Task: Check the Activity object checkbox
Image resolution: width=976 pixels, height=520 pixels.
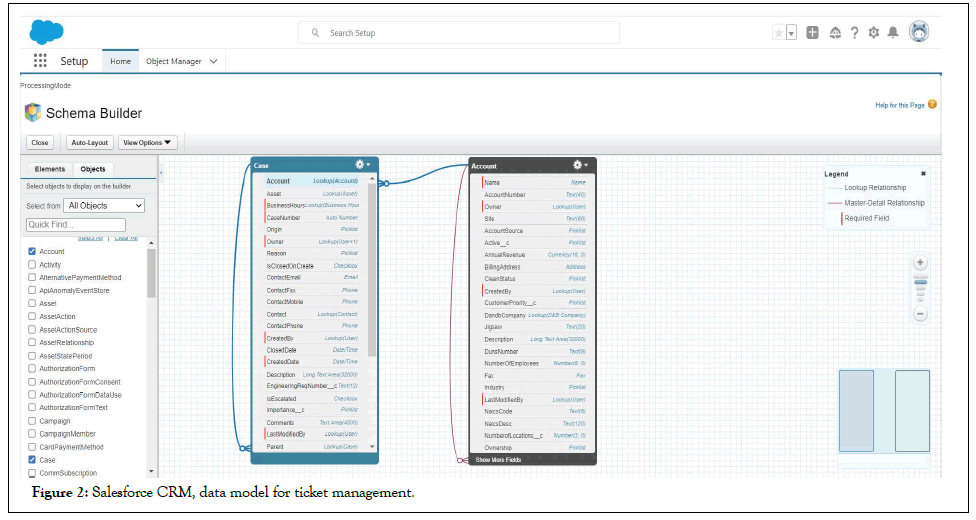Action: coord(33,265)
